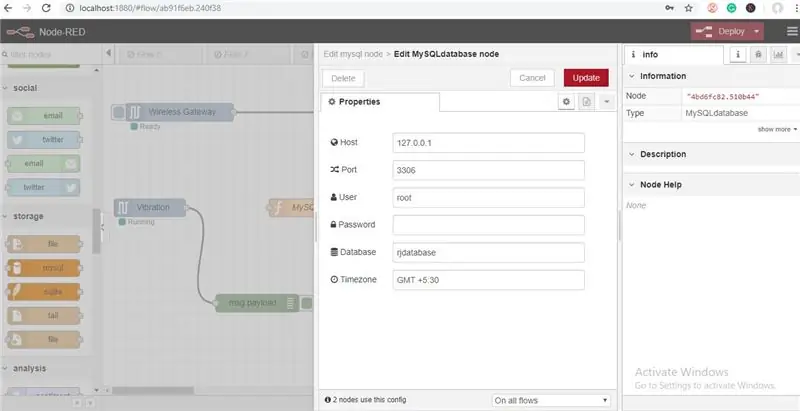Viewport: 800px width, 411px height.
Task: Click the browser back arrow
Action: (8, 8)
